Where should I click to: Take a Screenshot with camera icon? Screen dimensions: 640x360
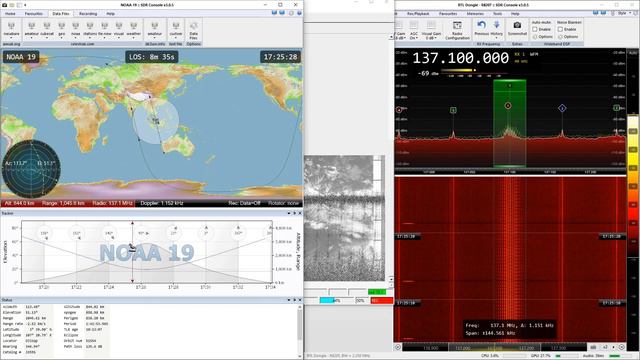coord(517,29)
